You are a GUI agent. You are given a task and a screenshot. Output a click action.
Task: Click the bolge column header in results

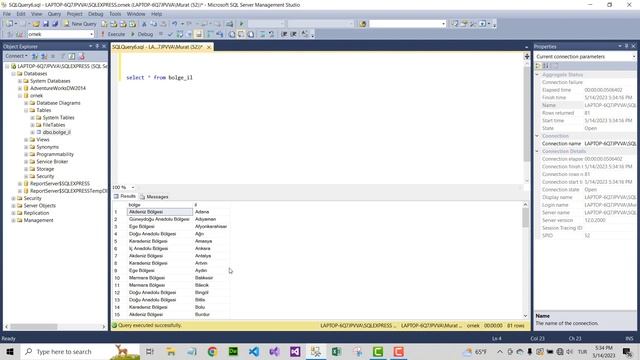pos(160,205)
